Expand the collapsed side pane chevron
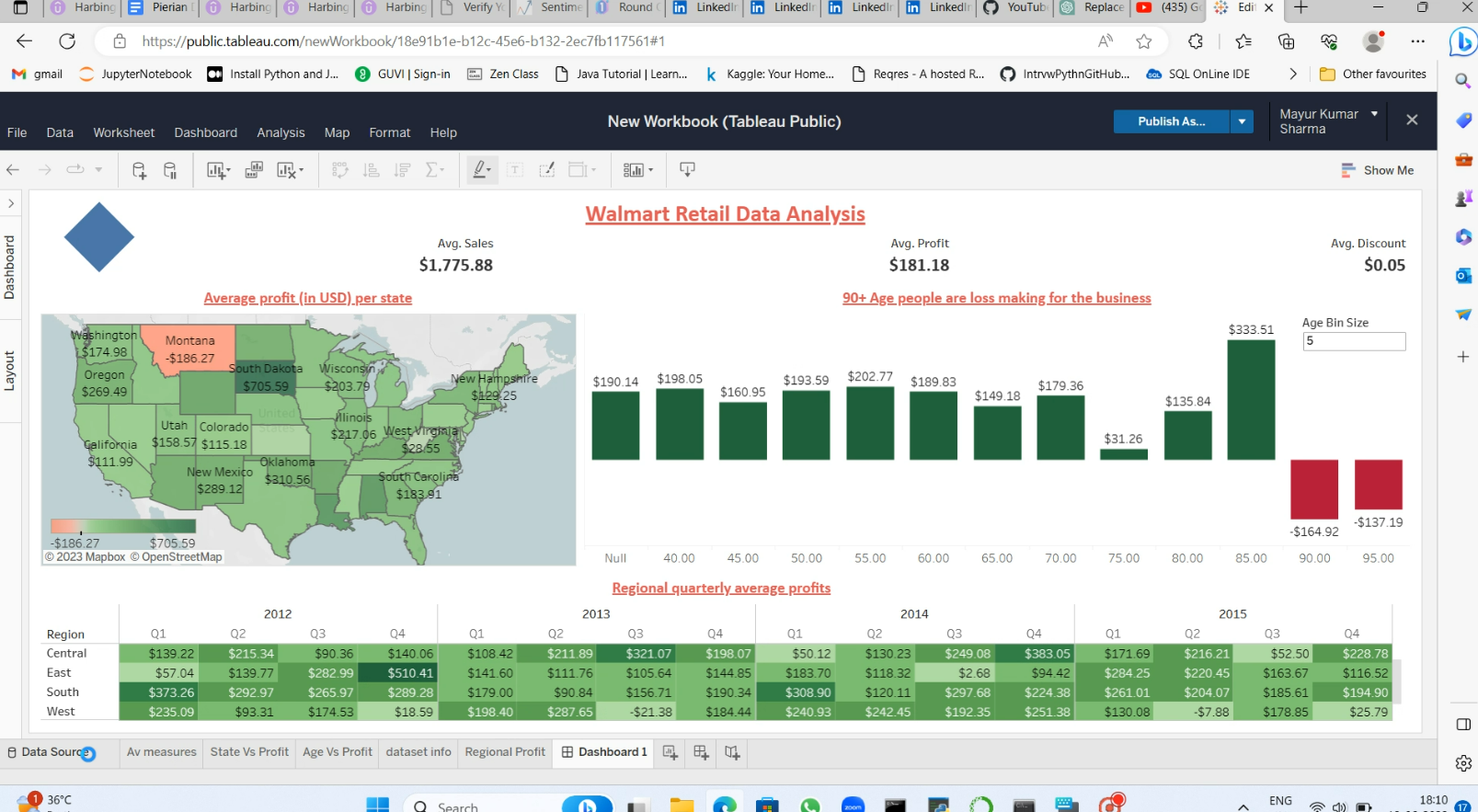This screenshot has height=812, width=1478. (11, 203)
